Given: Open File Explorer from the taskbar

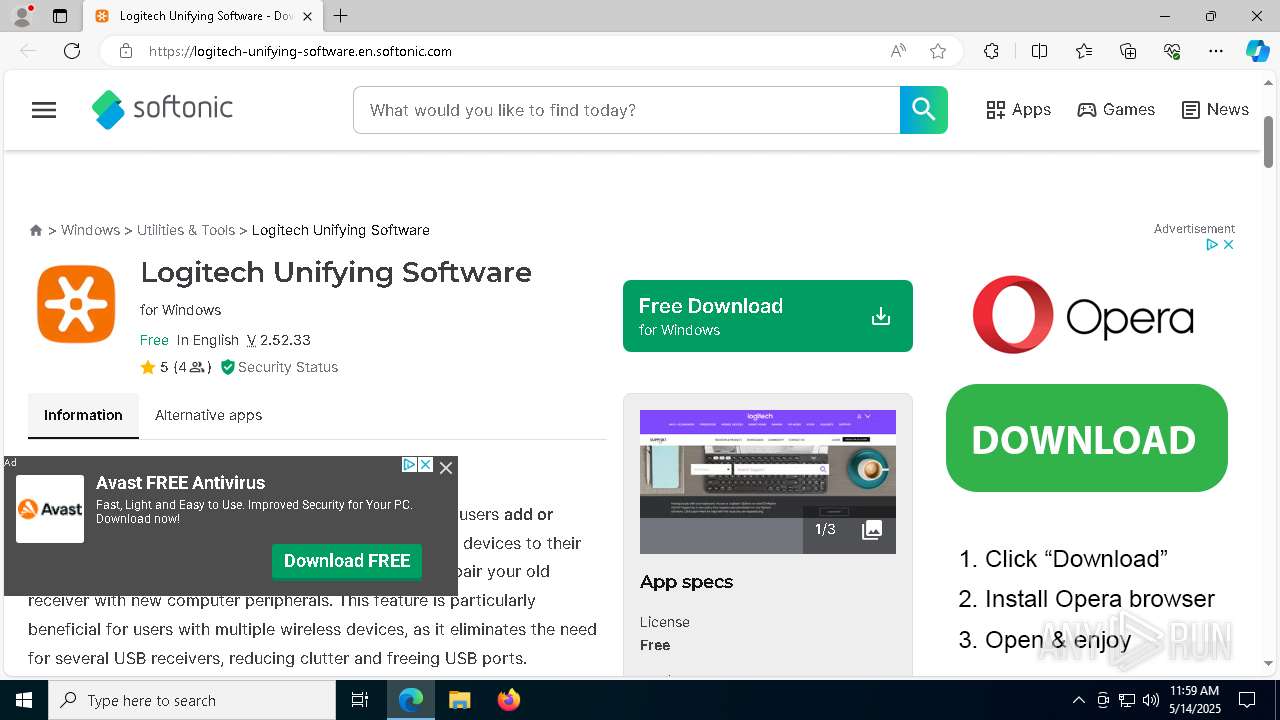Looking at the screenshot, I should tap(459, 700).
